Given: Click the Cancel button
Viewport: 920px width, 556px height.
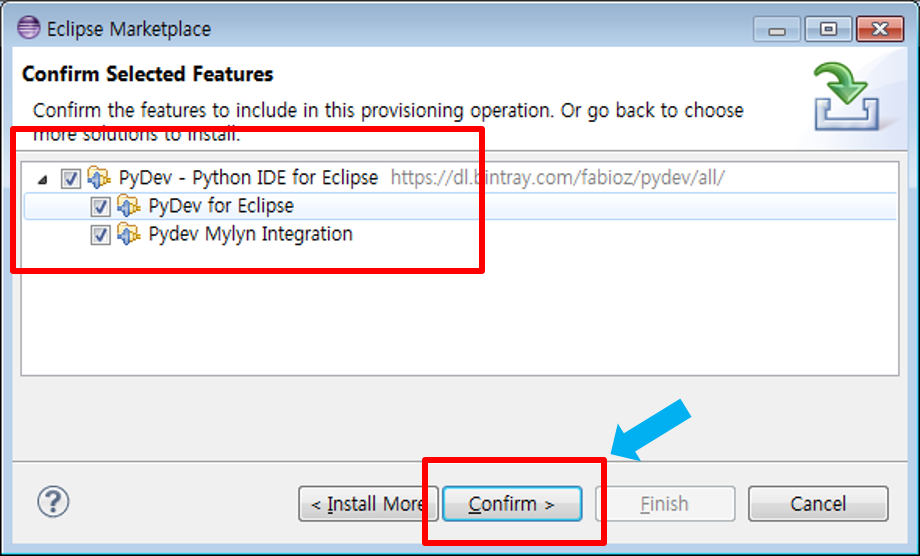Looking at the screenshot, I should coord(817,504).
